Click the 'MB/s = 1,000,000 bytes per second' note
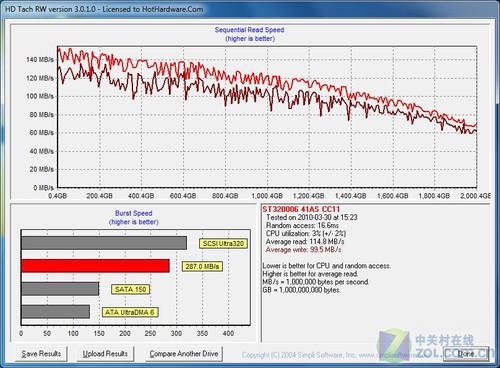The width and height of the screenshot is (500, 368). pyautogui.click(x=316, y=282)
